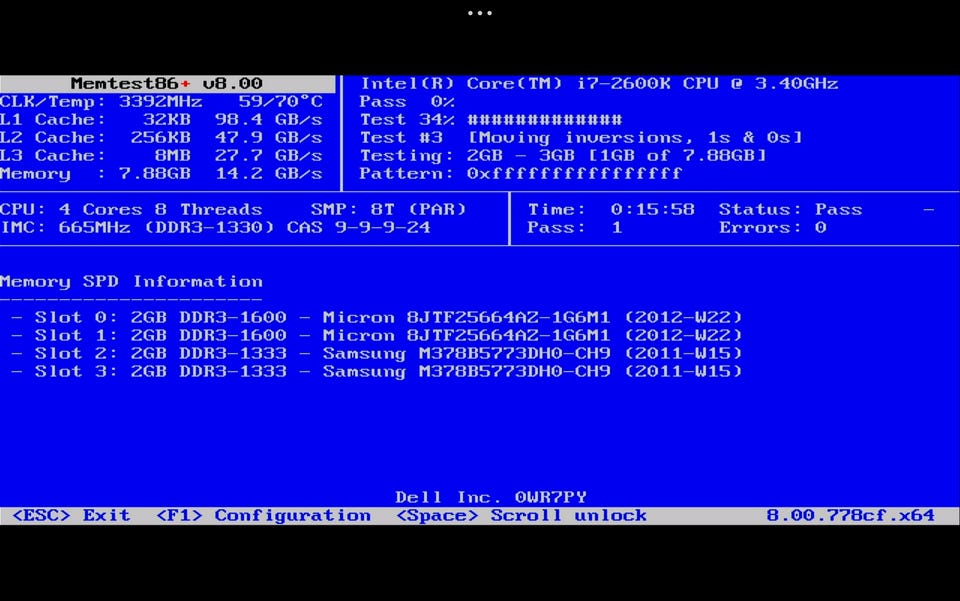This screenshot has width=960, height=601.
Task: Click the 8.00.778cf.x64 build string
Action: [x=850, y=515]
